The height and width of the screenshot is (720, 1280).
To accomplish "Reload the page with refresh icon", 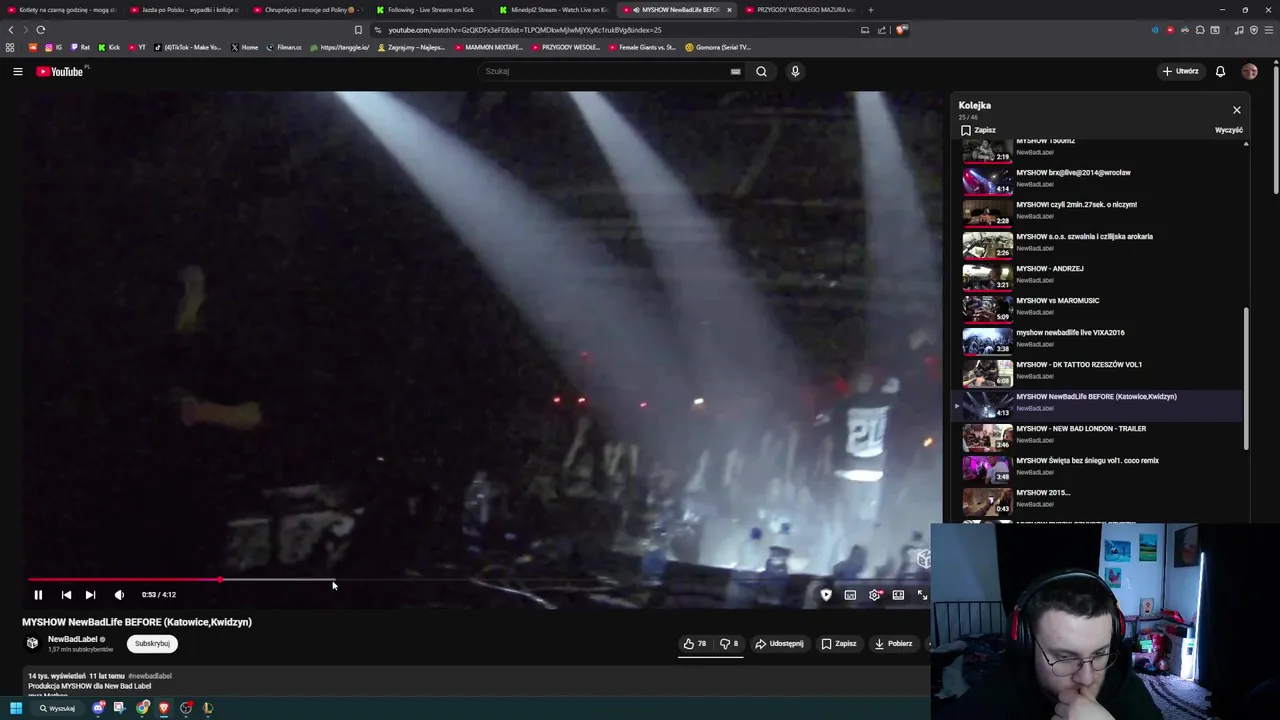I will [x=41, y=30].
